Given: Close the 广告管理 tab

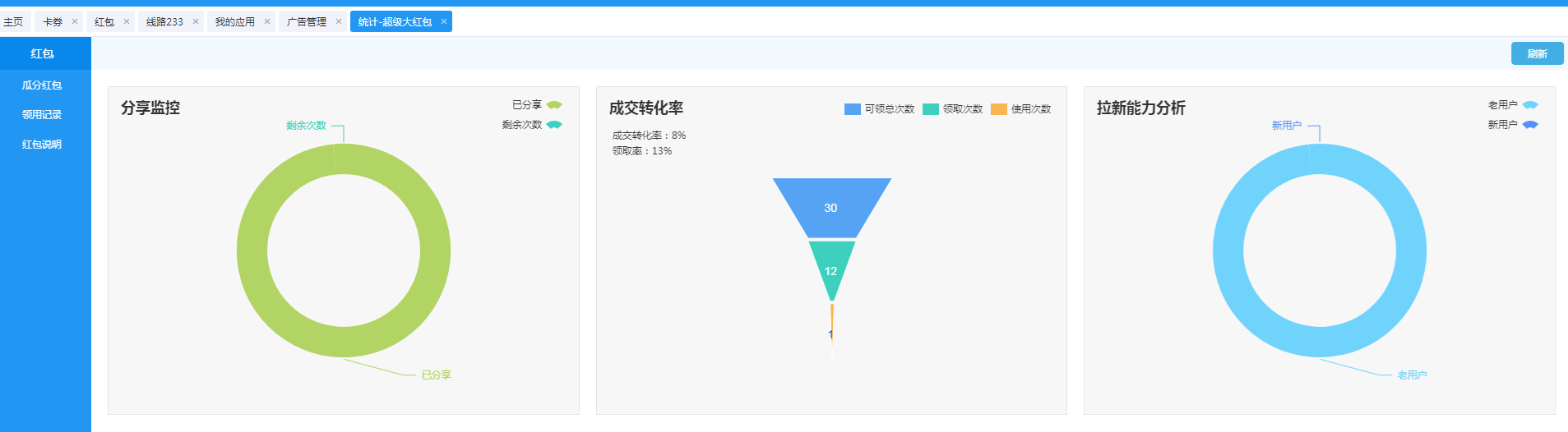Looking at the screenshot, I should pos(339,21).
